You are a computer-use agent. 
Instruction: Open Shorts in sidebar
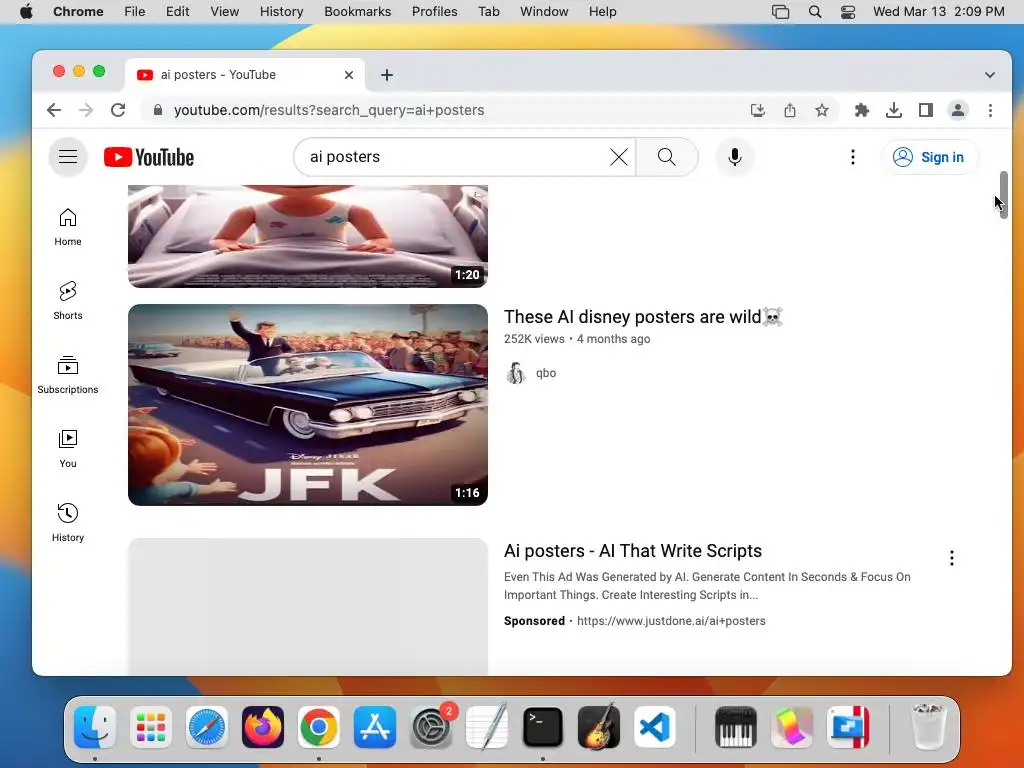(x=68, y=300)
